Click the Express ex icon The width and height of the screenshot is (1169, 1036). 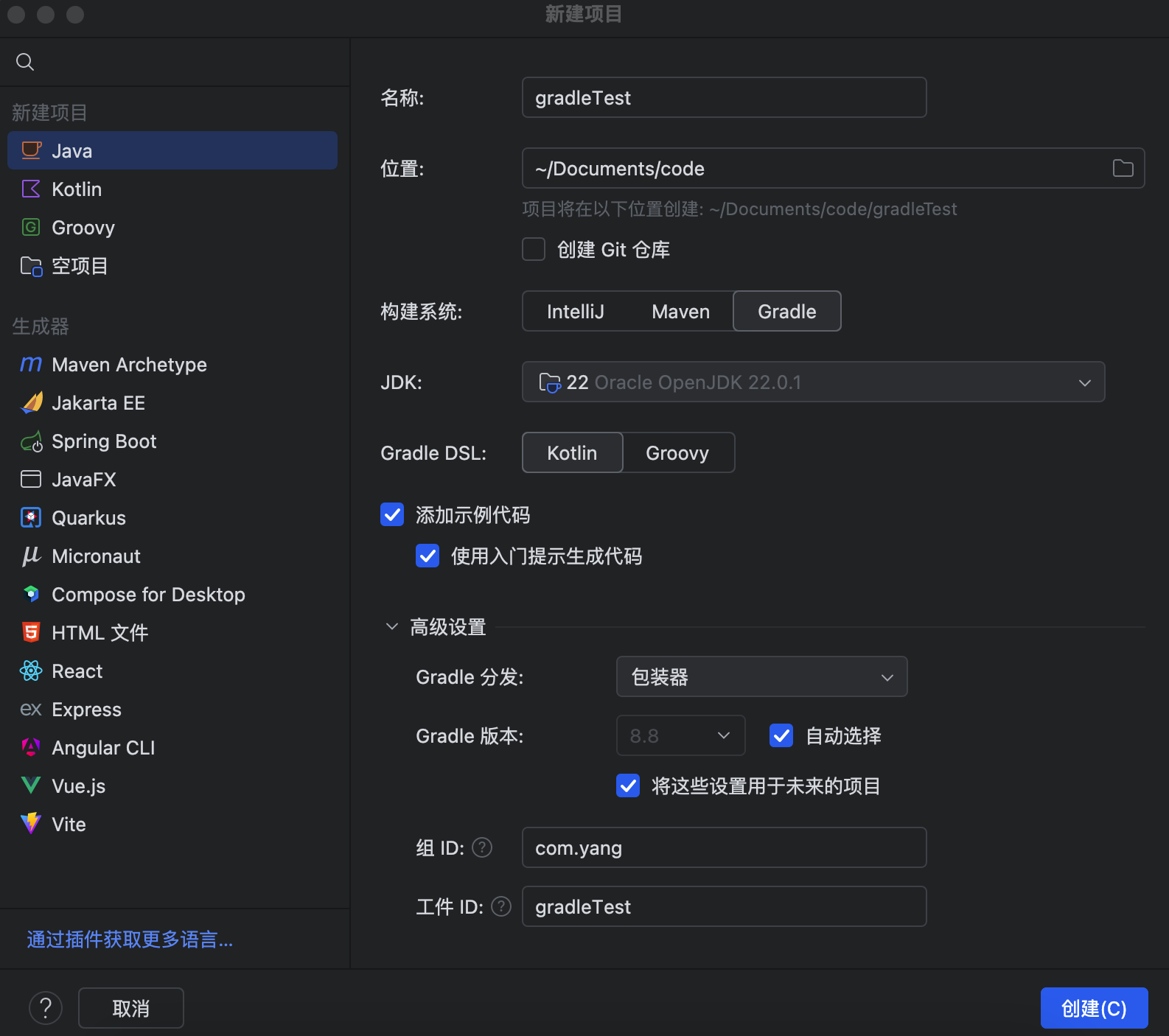pos(31,709)
